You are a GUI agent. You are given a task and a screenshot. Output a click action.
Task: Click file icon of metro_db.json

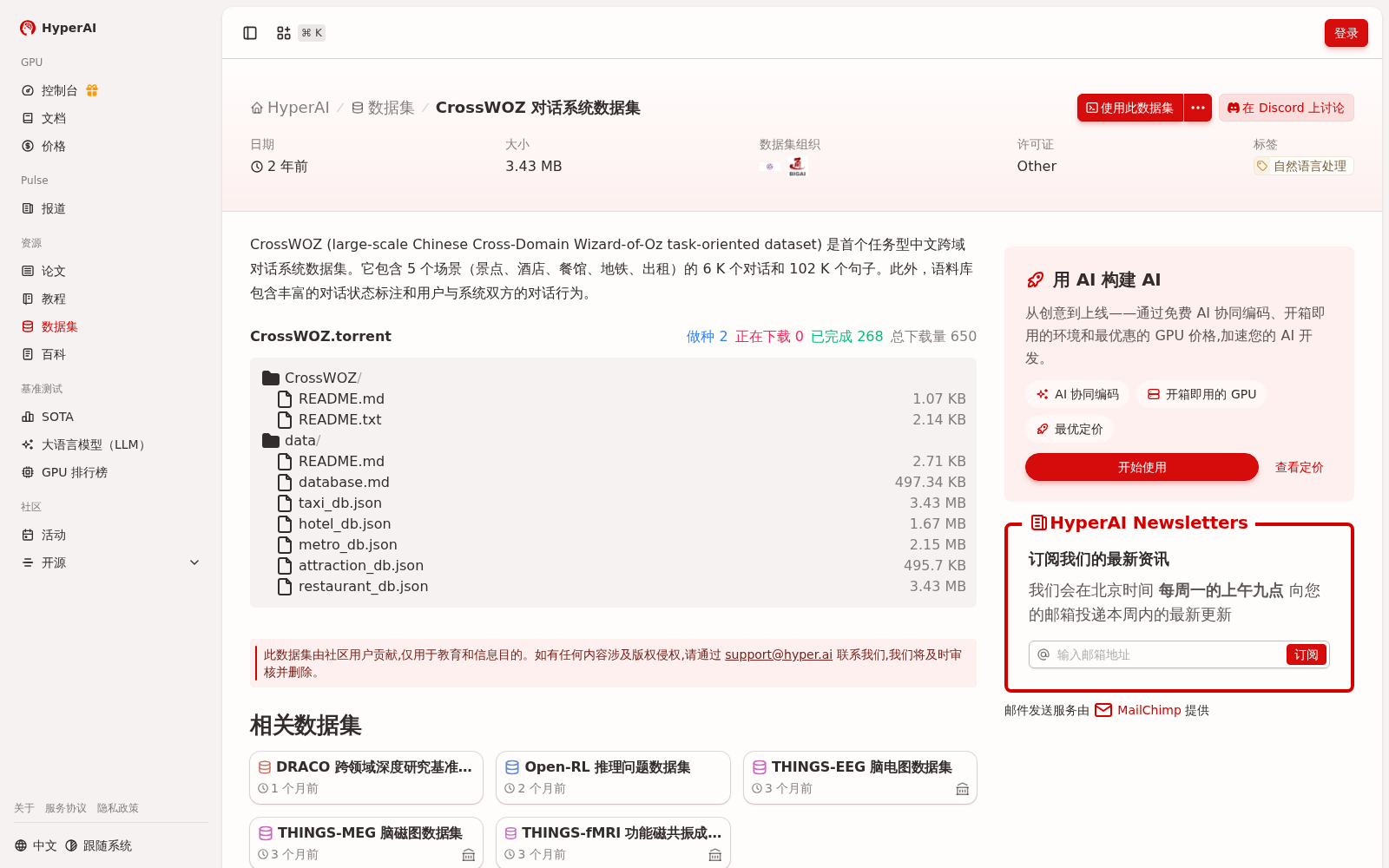click(284, 544)
